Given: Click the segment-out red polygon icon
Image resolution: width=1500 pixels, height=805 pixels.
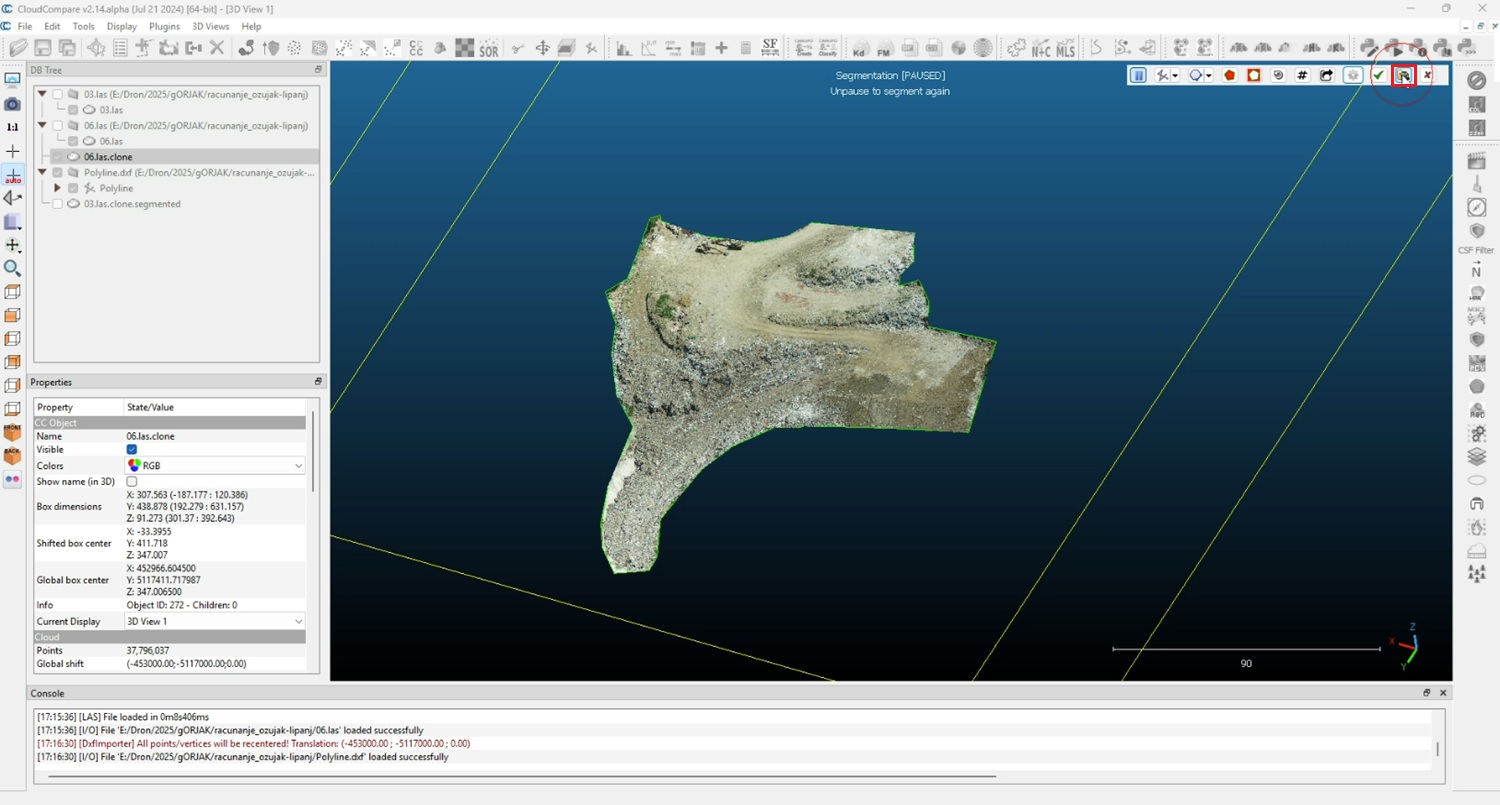Looking at the screenshot, I should coord(1253,75).
